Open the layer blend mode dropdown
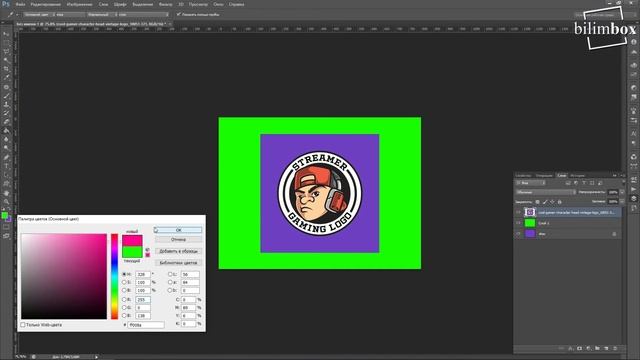Image resolution: width=640 pixels, height=360 pixels. (545, 192)
